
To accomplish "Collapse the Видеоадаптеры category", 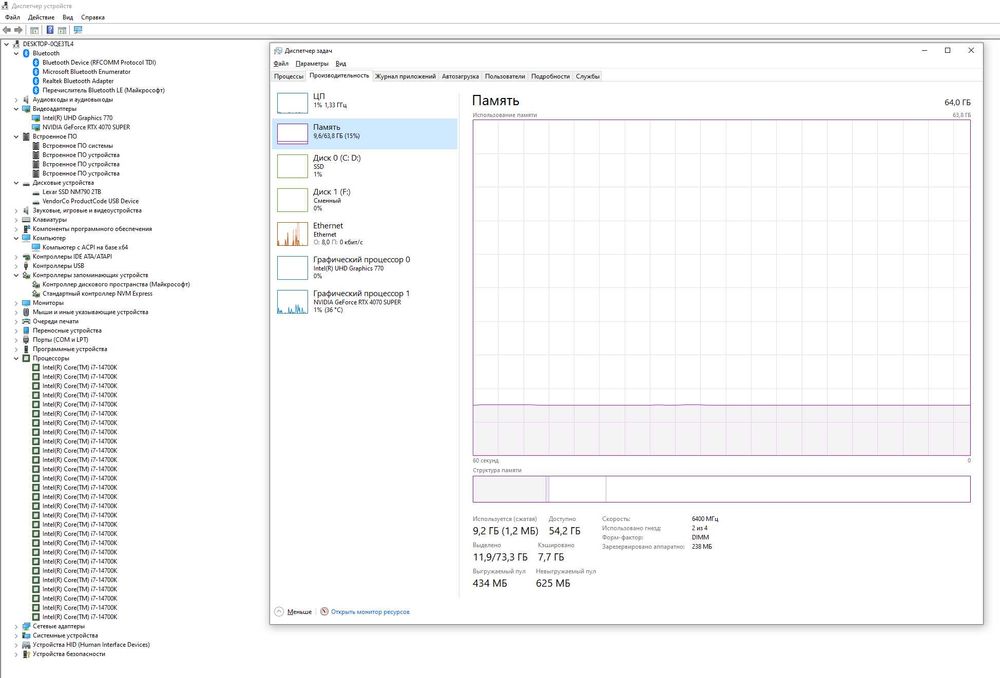I will point(16,109).
